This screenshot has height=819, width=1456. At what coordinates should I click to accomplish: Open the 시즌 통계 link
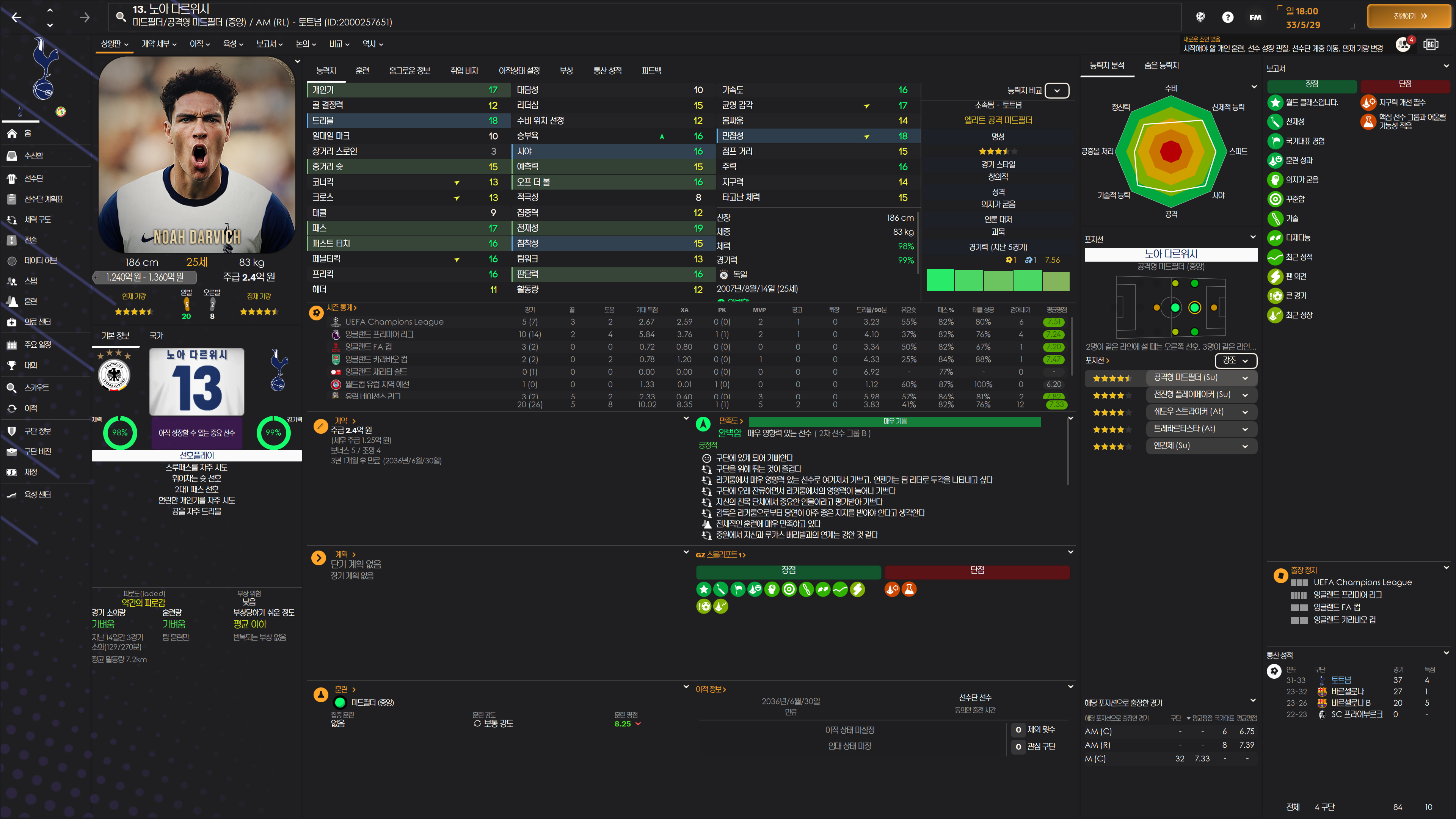coord(341,308)
